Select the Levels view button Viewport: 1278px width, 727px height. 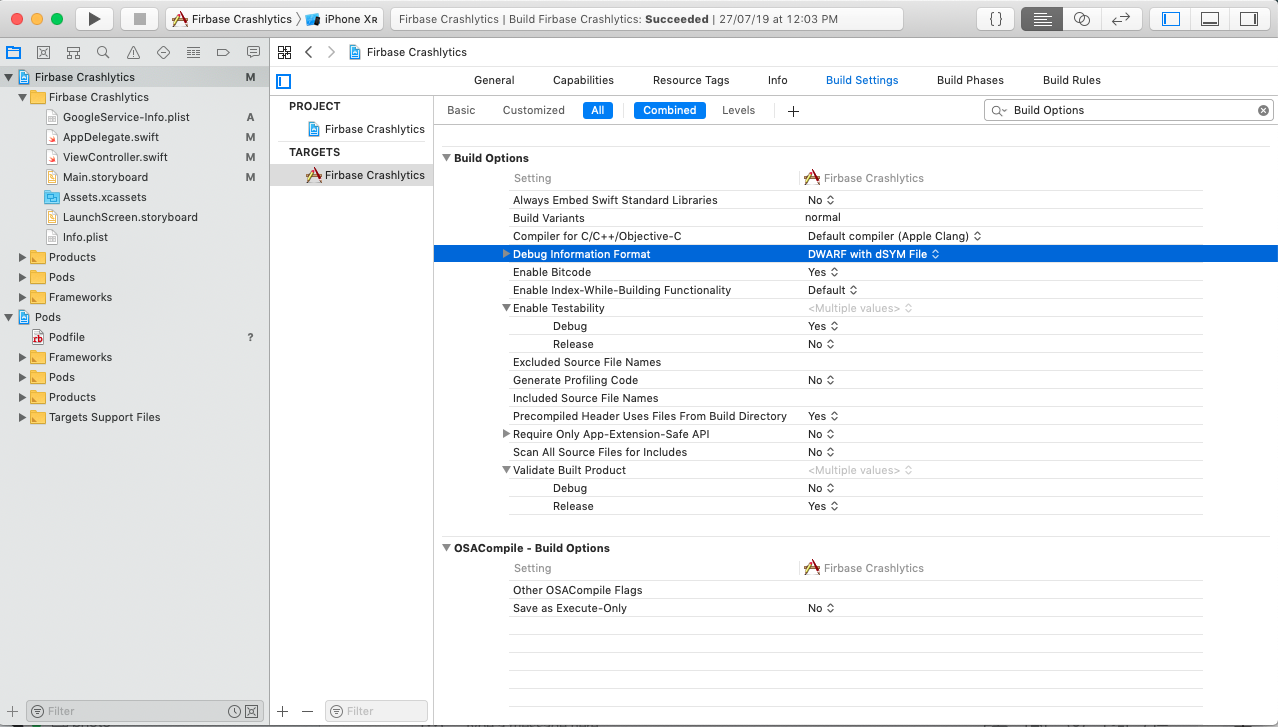tap(738, 110)
